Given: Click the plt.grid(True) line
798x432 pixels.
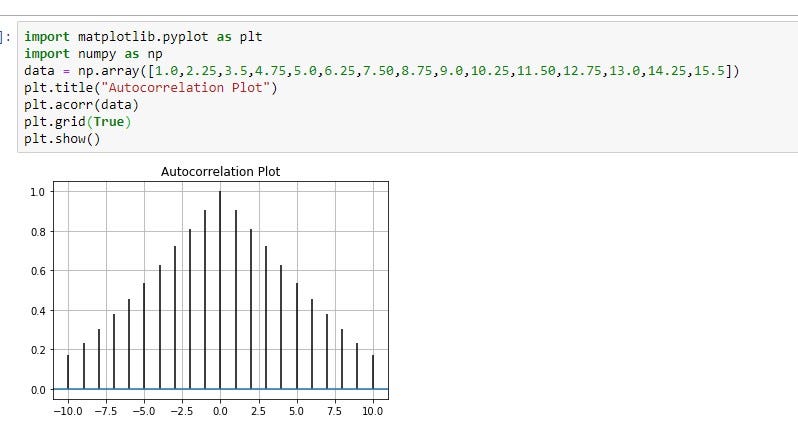Looking at the screenshot, I should pos(77,122).
